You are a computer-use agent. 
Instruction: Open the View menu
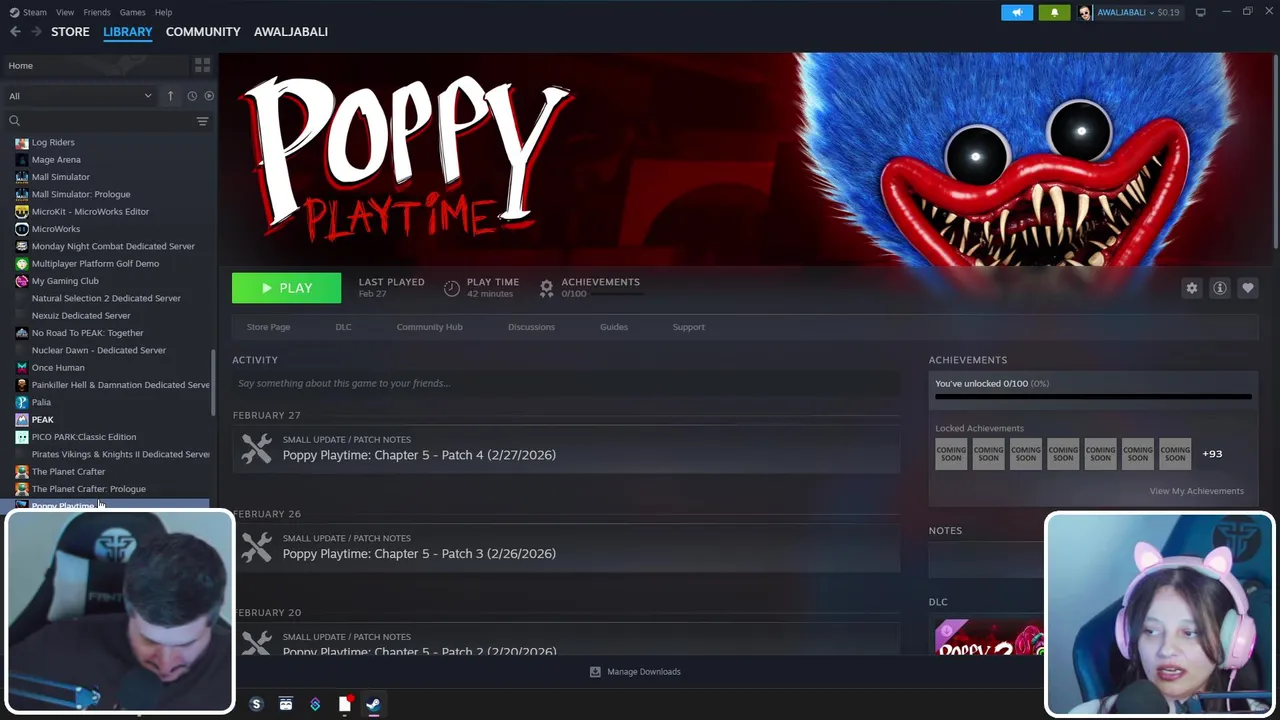[65, 12]
